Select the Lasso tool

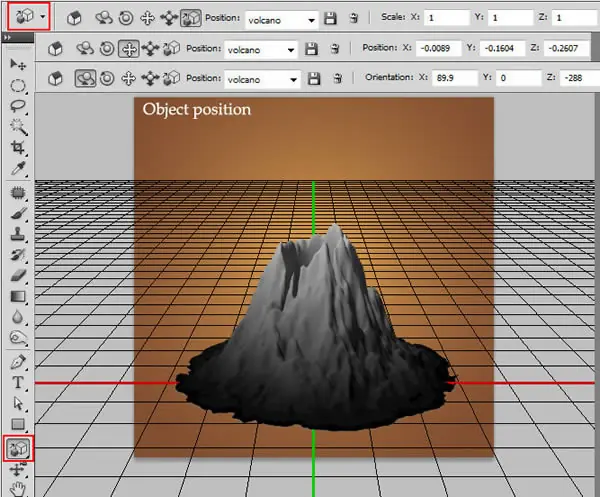point(18,106)
